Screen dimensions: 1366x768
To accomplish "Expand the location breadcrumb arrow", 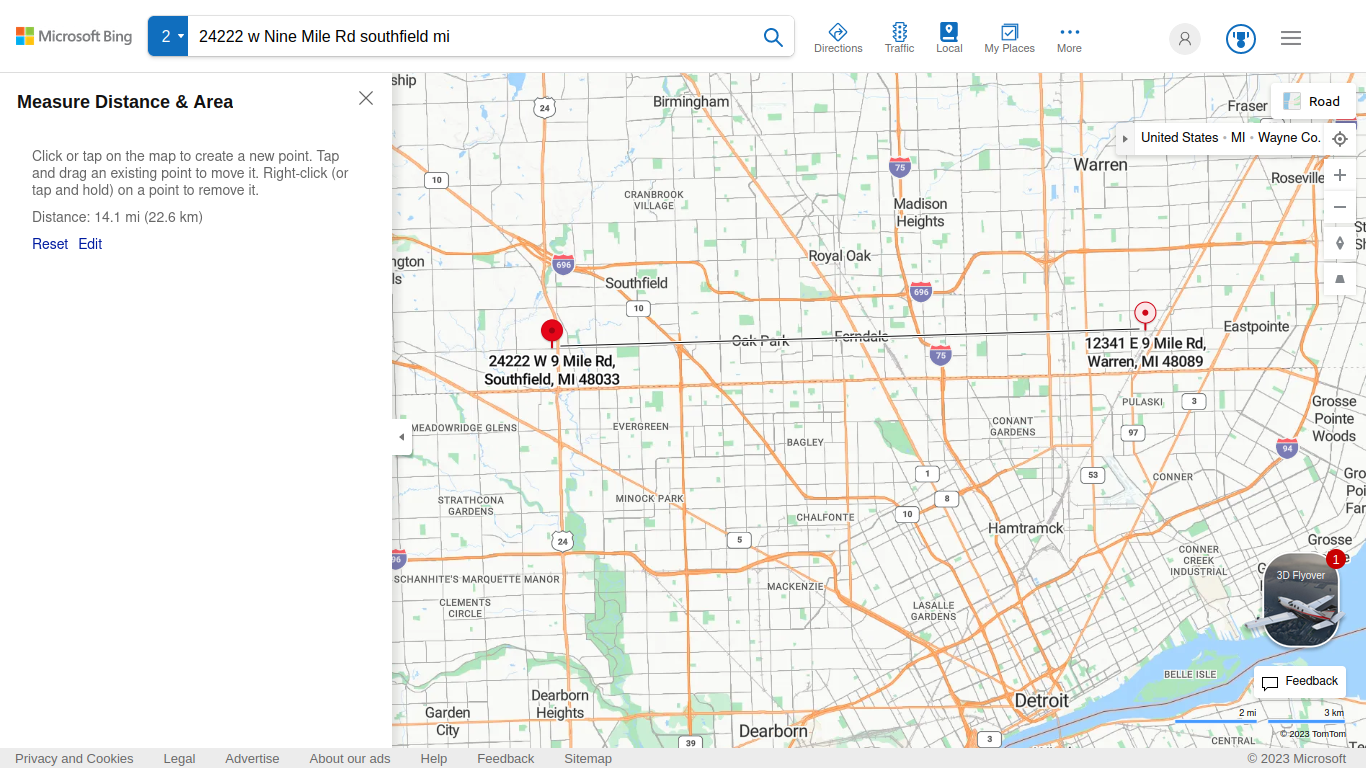I will [x=1125, y=138].
